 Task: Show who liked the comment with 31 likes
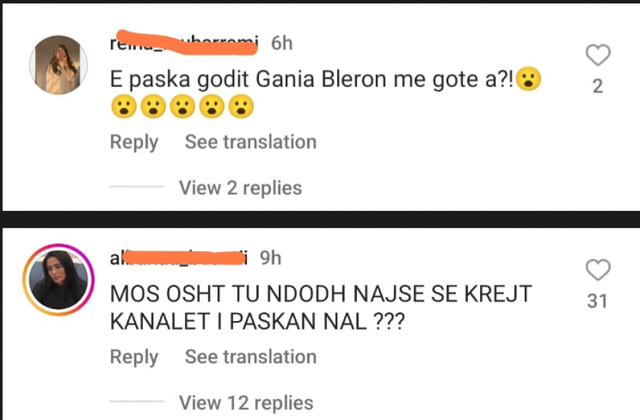tap(597, 301)
